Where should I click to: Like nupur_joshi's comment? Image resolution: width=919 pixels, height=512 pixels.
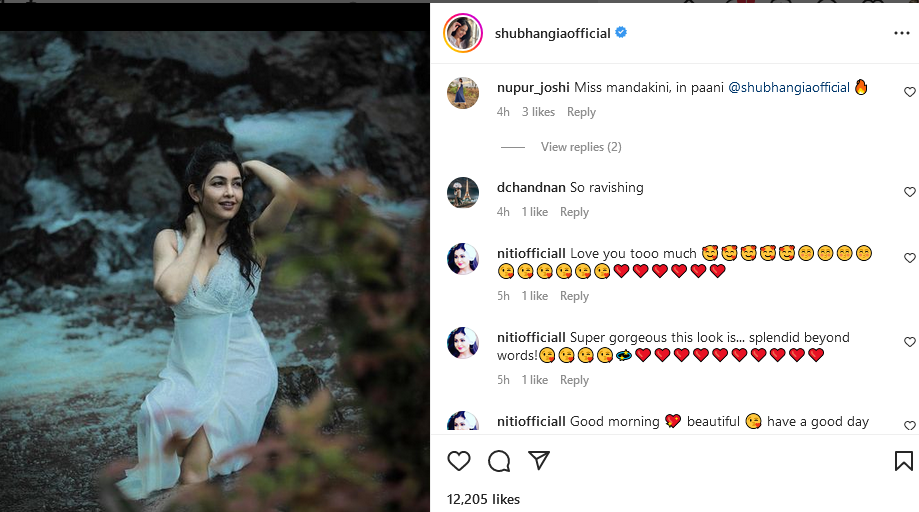[x=909, y=92]
